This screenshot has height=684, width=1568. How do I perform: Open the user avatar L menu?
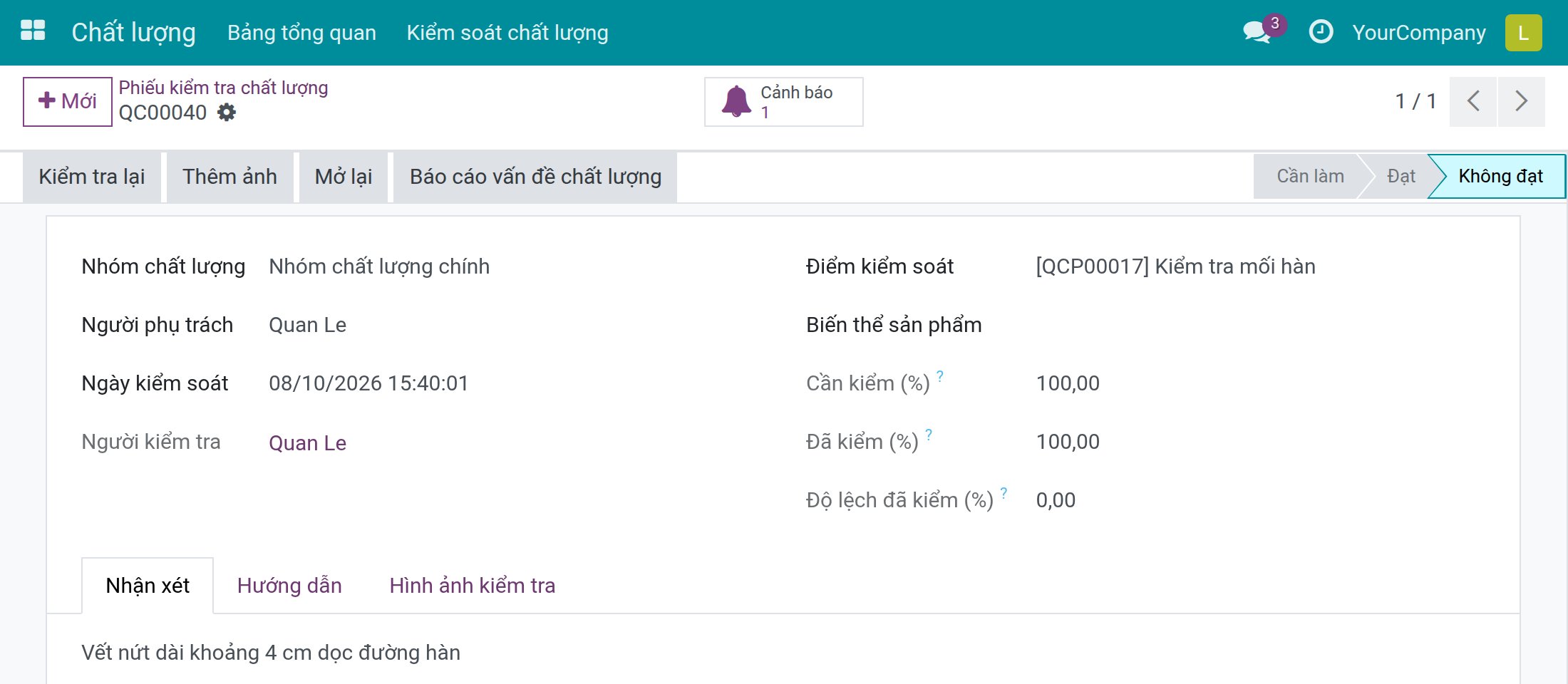coord(1523,33)
